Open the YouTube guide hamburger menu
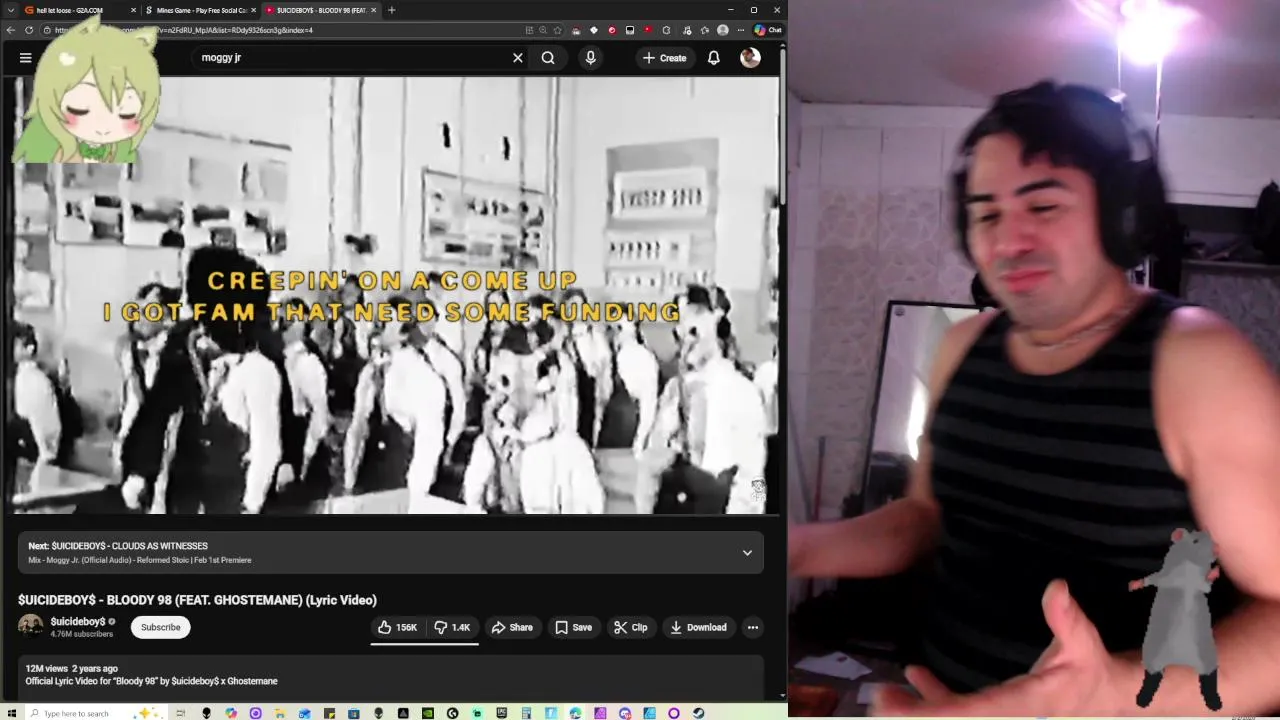Screen dimensions: 1280x720 click(26, 58)
